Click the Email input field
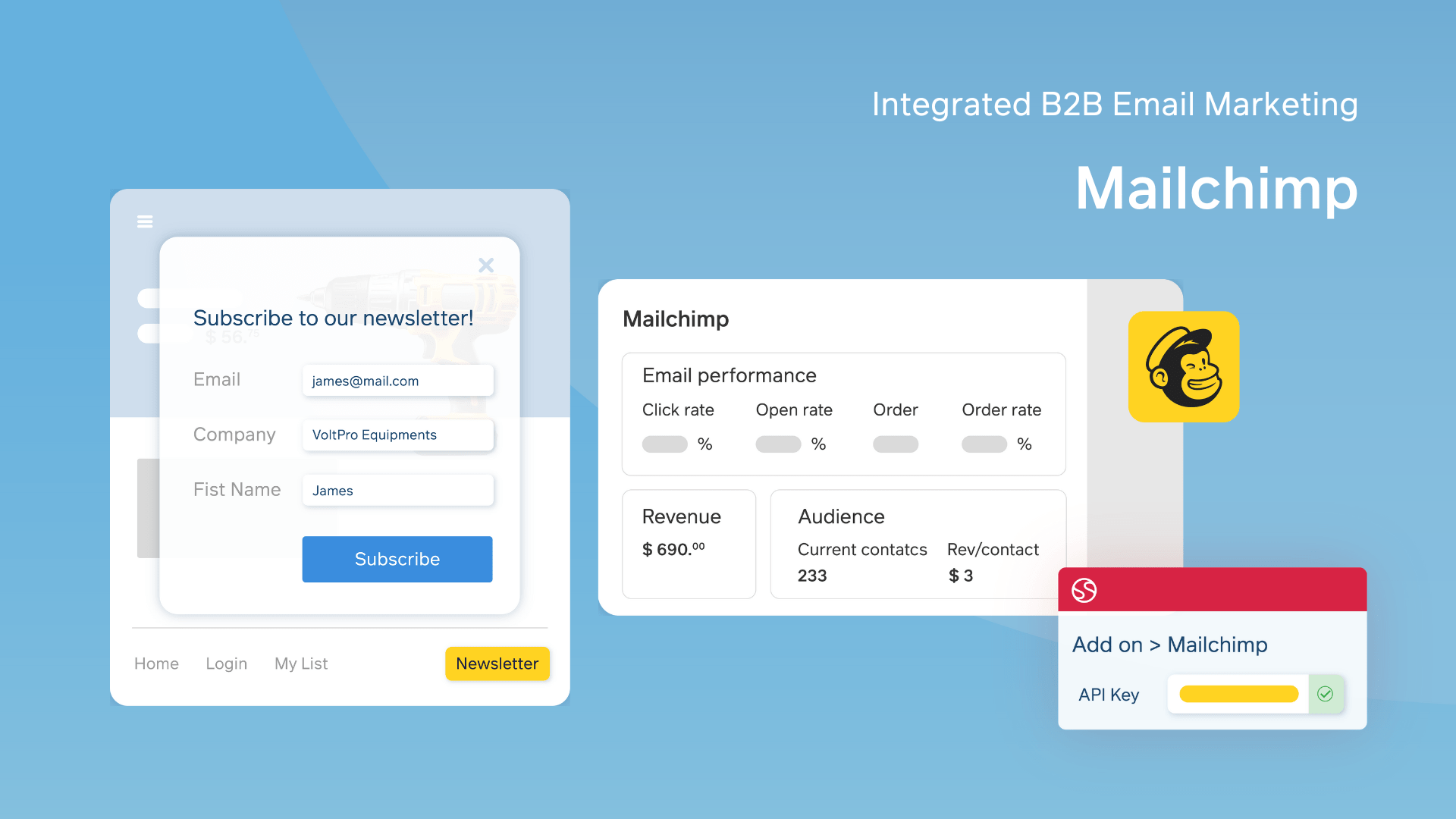The height and width of the screenshot is (819, 1456). (x=398, y=381)
